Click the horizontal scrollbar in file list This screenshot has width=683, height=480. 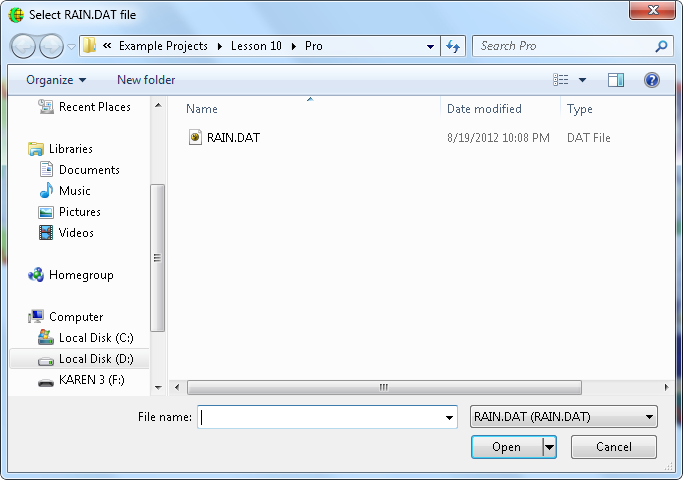point(383,387)
